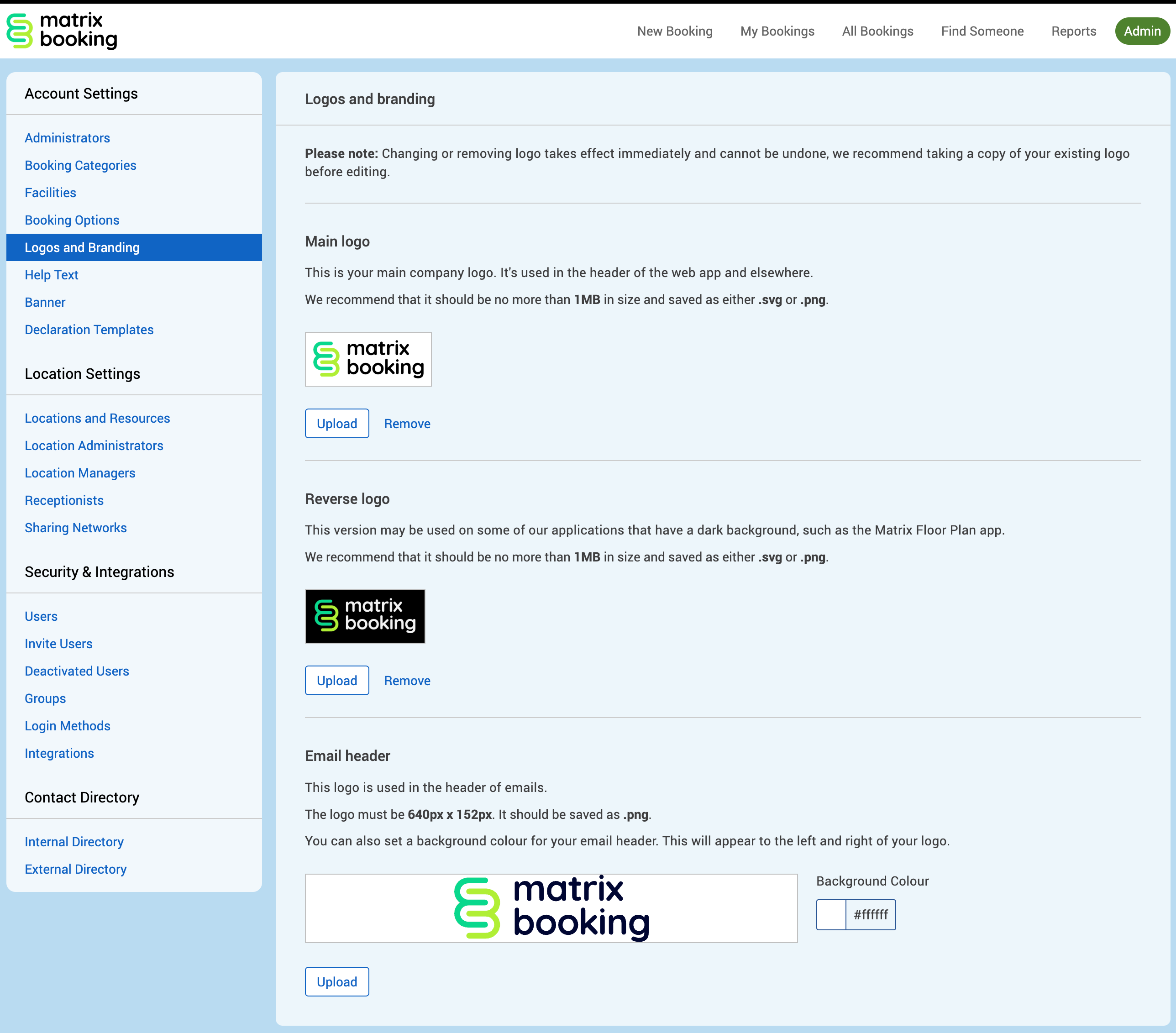The width and height of the screenshot is (1176, 1033).
Task: Upload a new main logo
Action: [x=336, y=423]
